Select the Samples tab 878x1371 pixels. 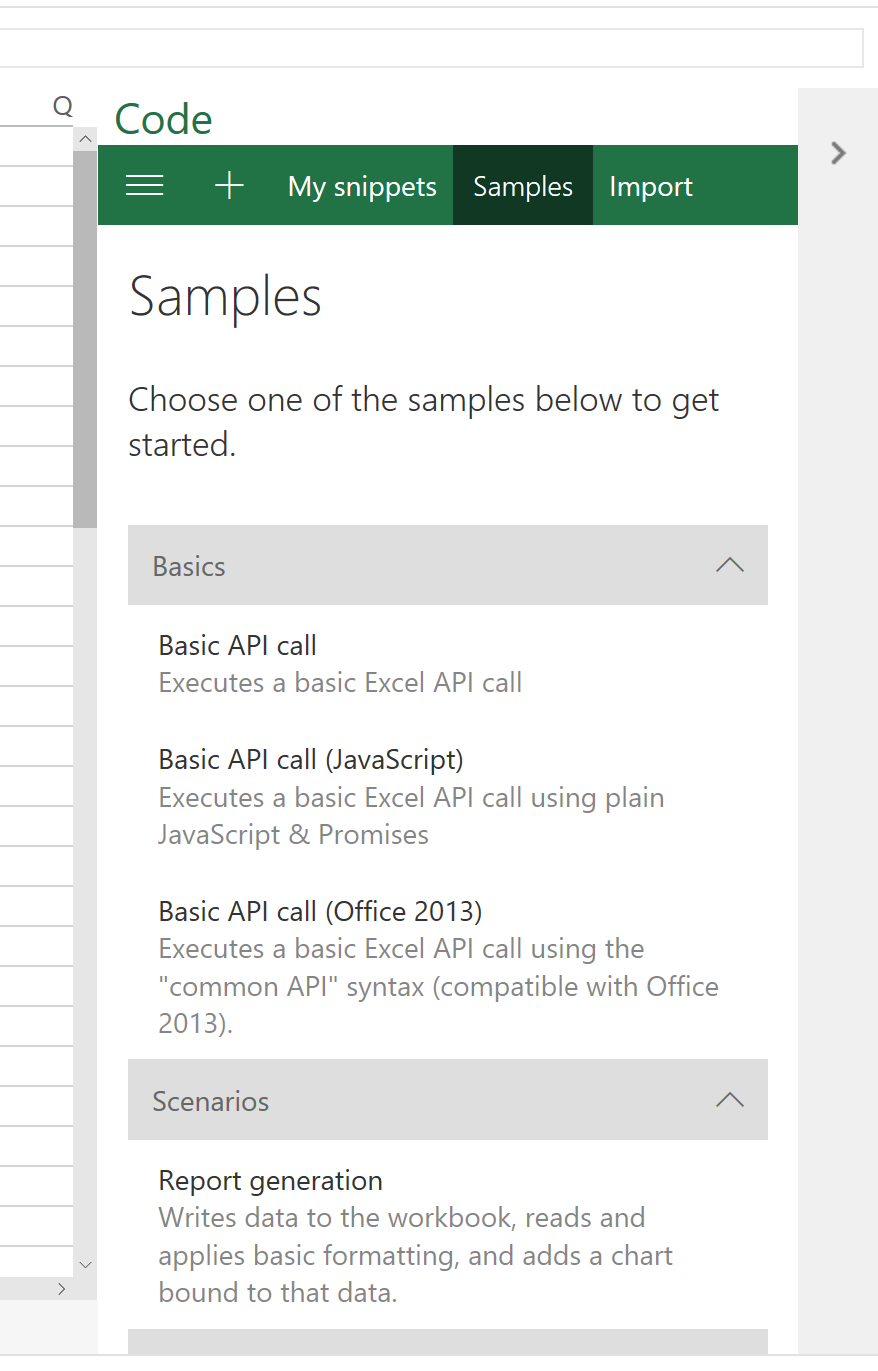pos(523,186)
